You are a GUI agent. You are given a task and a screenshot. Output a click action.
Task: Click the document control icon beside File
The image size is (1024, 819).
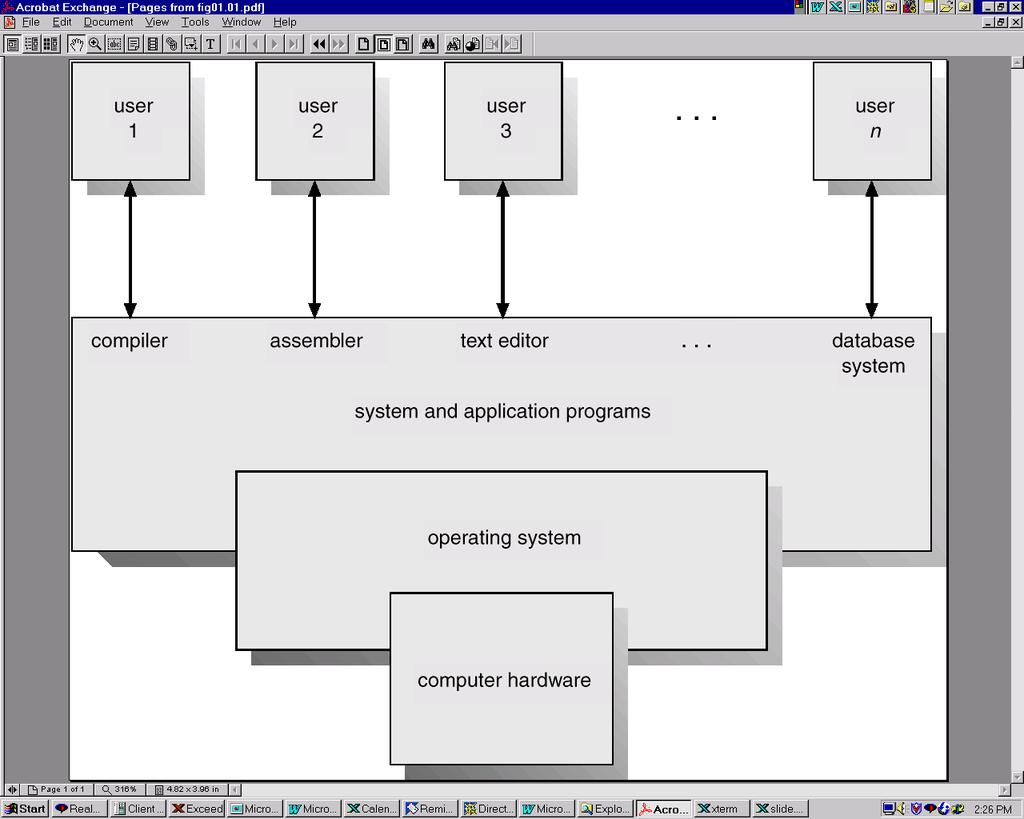pyautogui.click(x=9, y=22)
